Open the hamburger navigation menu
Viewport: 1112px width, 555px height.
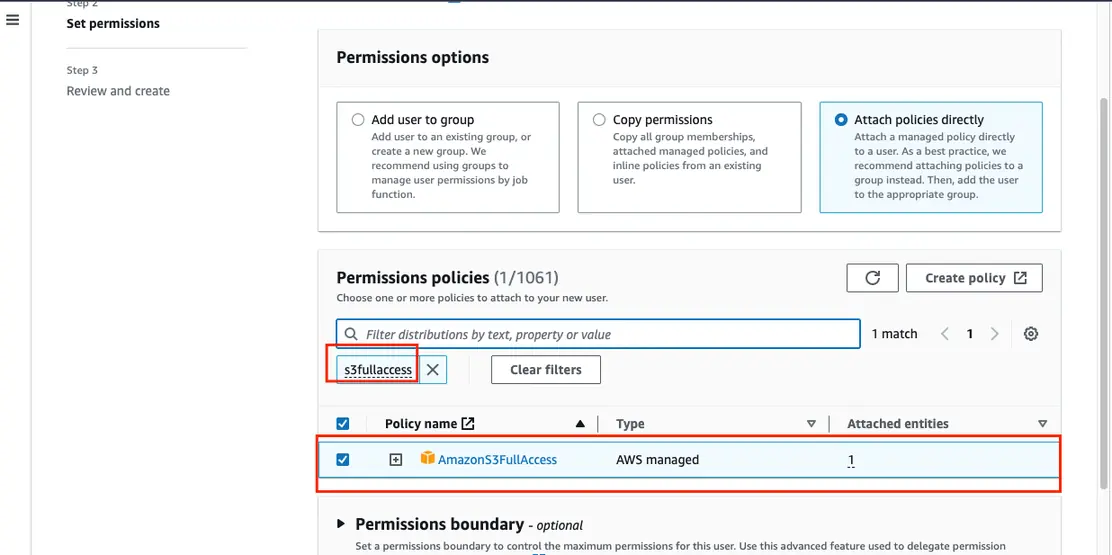pos(13,20)
